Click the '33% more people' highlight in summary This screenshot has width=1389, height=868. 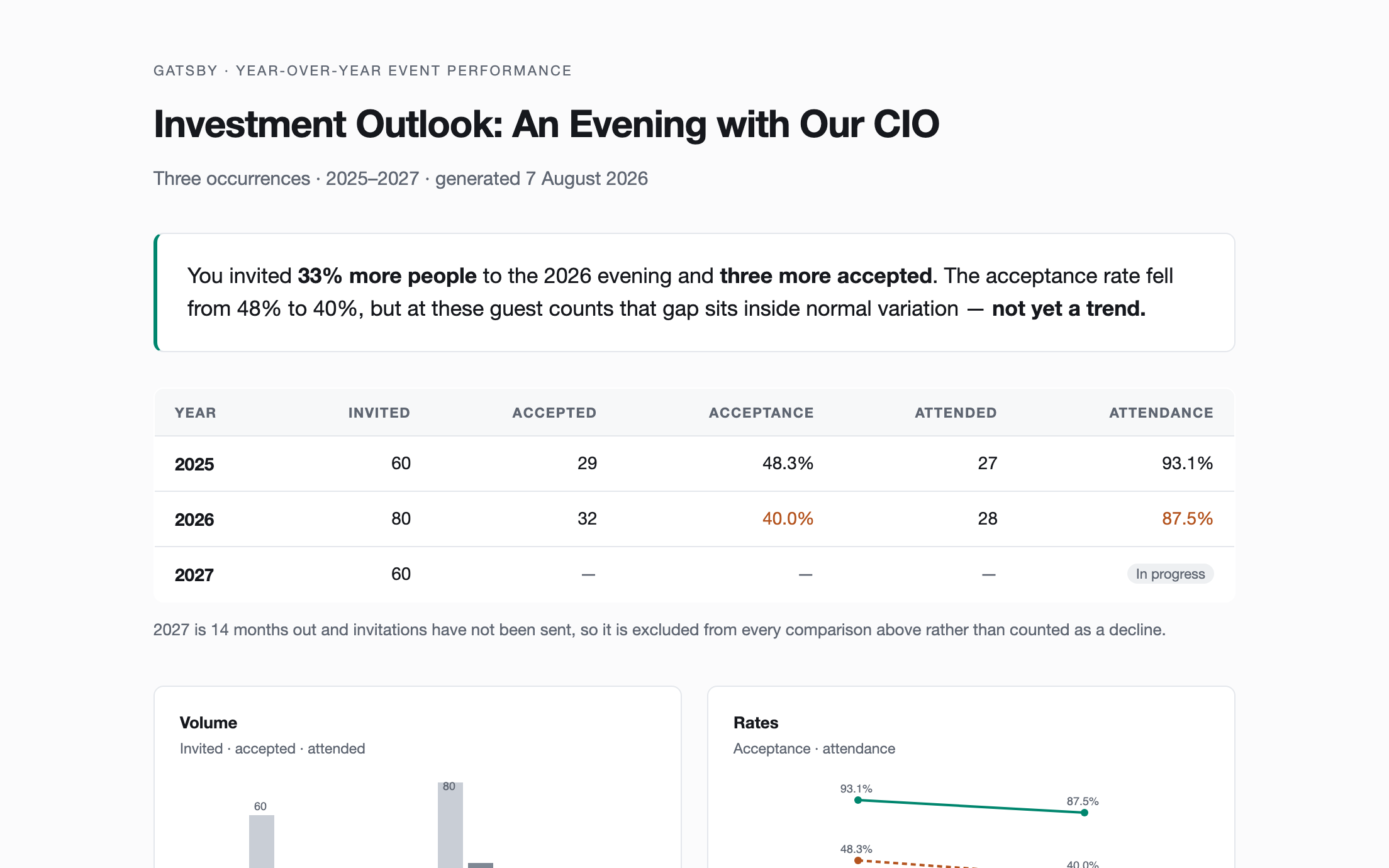[387, 275]
